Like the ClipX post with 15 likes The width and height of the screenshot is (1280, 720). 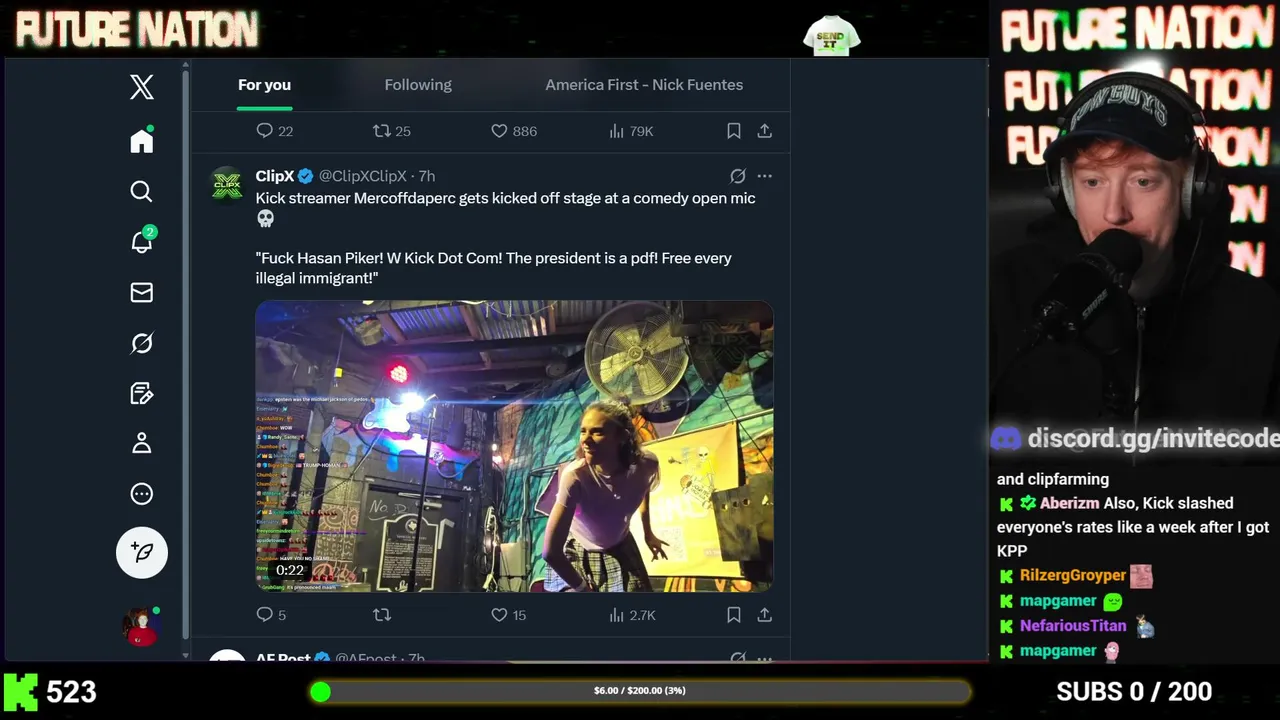click(x=508, y=615)
